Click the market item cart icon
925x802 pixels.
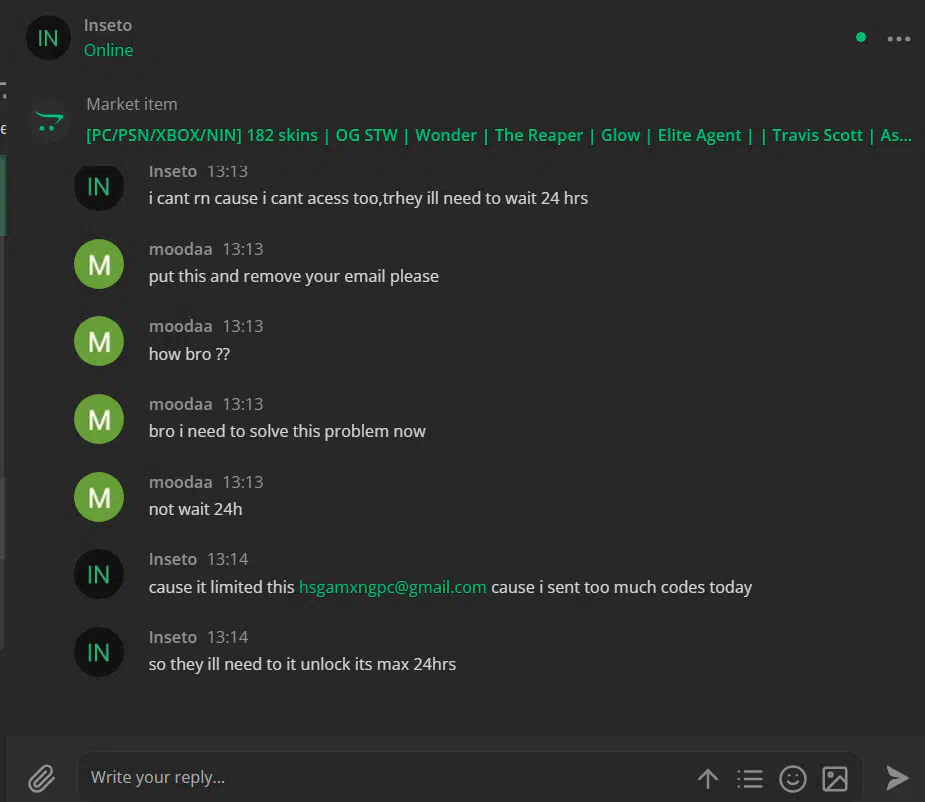[50, 121]
